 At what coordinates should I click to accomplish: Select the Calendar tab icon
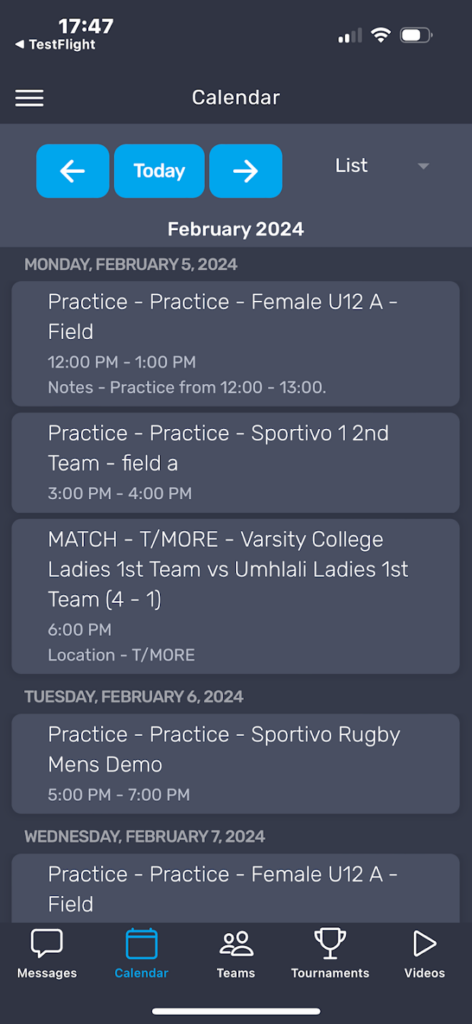coord(142,944)
